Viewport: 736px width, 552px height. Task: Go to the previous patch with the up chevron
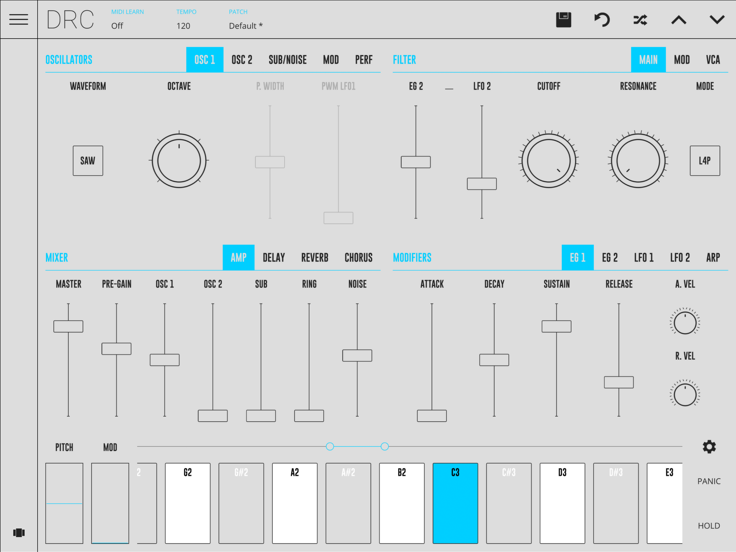[x=679, y=20]
